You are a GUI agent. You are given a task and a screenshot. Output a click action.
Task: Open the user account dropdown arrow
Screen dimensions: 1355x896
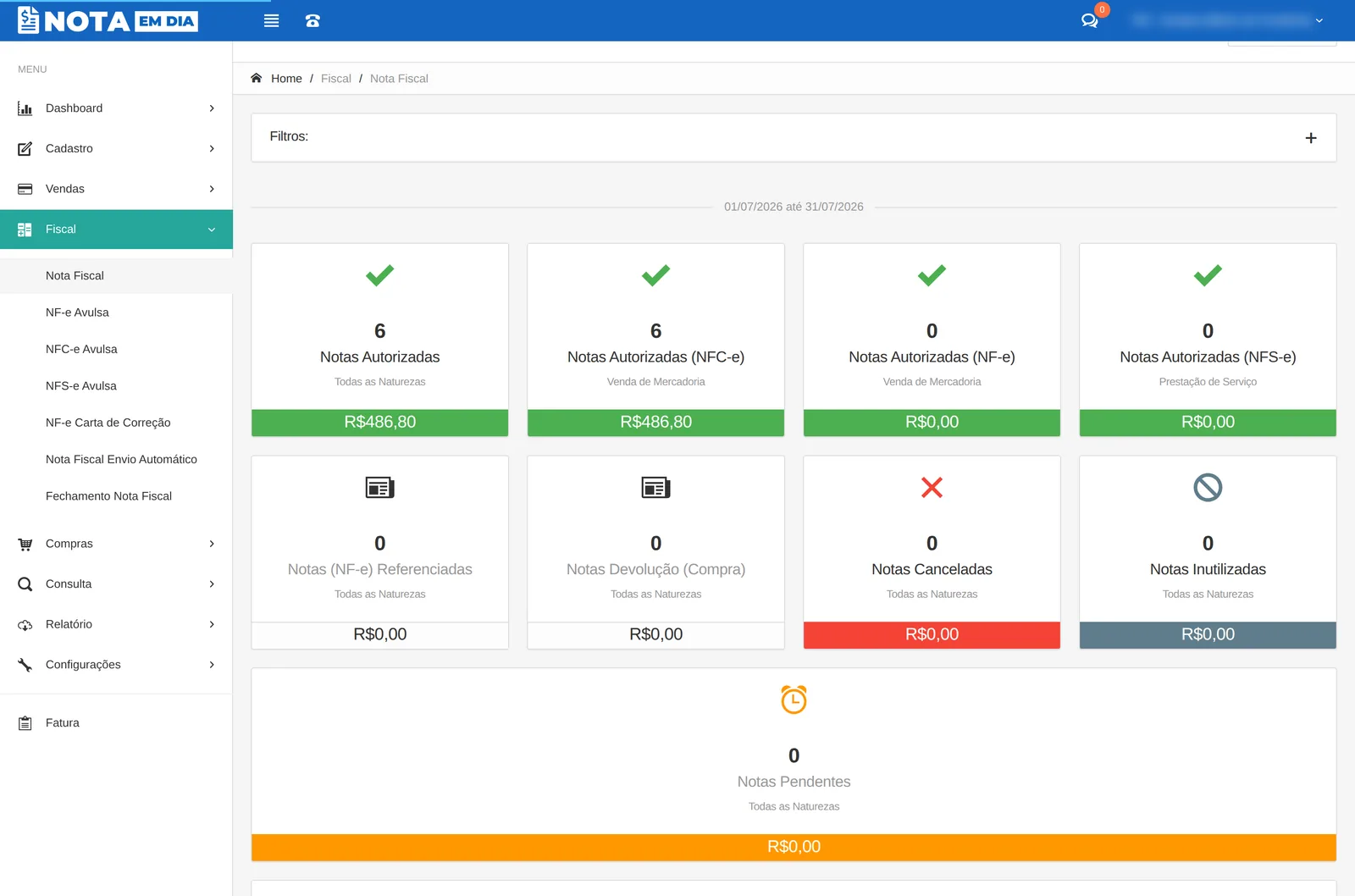click(1319, 20)
